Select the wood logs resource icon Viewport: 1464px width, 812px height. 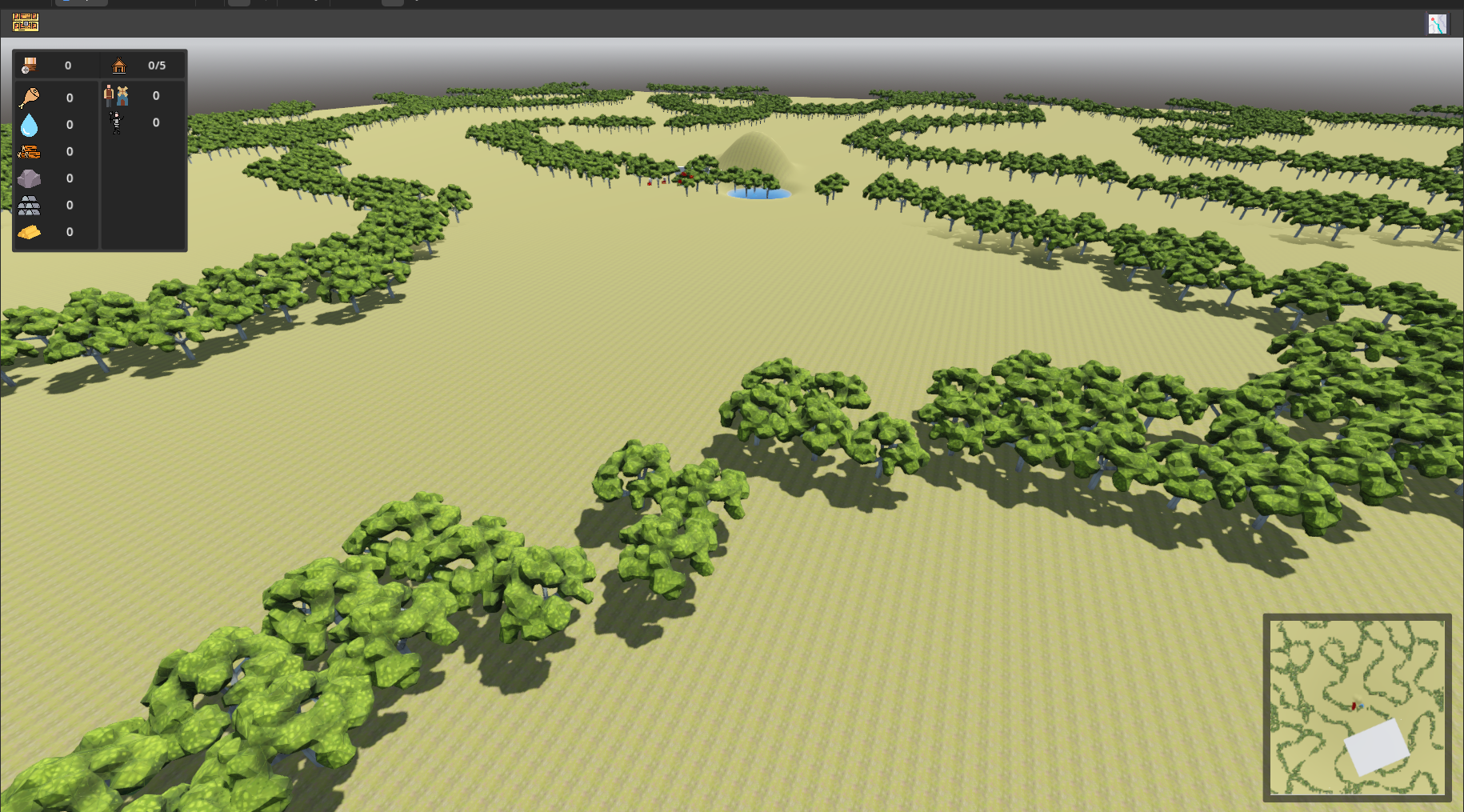pyautogui.click(x=29, y=151)
